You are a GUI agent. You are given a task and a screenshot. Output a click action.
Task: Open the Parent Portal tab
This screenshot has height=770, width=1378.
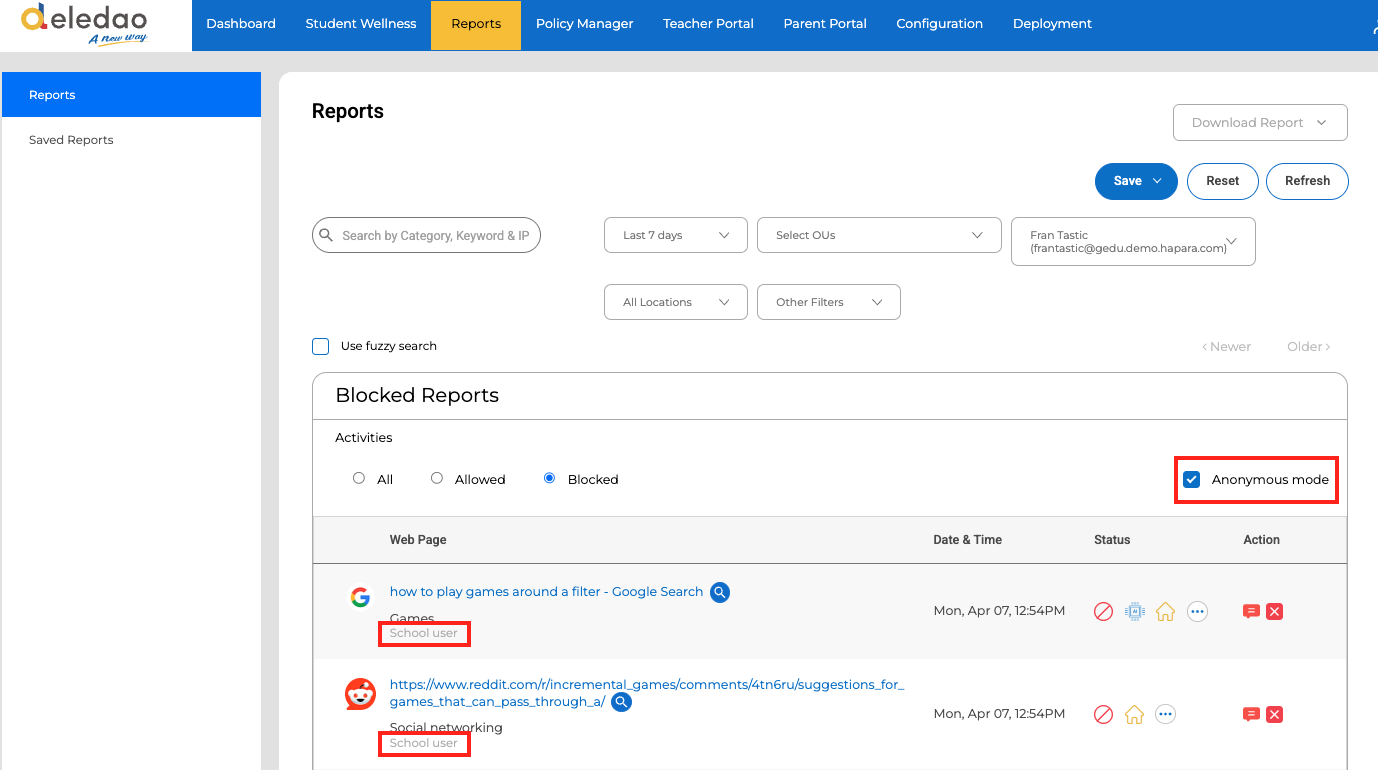tap(825, 24)
